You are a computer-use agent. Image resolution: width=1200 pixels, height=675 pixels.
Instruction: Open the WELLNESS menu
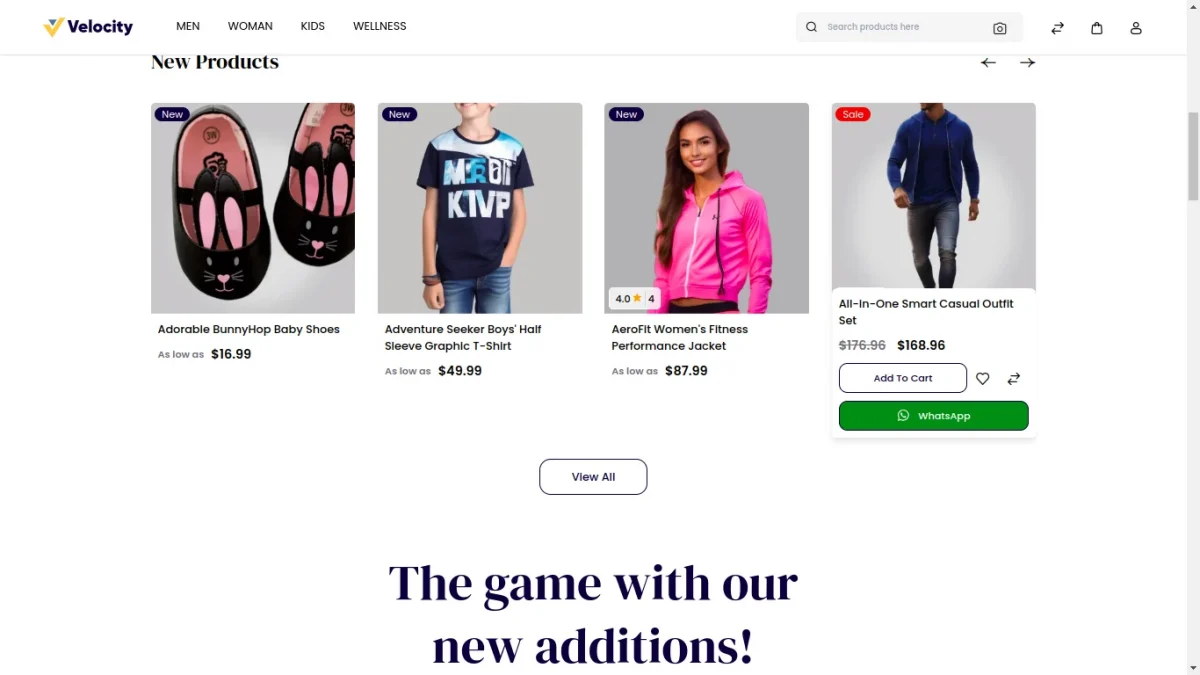pos(380,26)
